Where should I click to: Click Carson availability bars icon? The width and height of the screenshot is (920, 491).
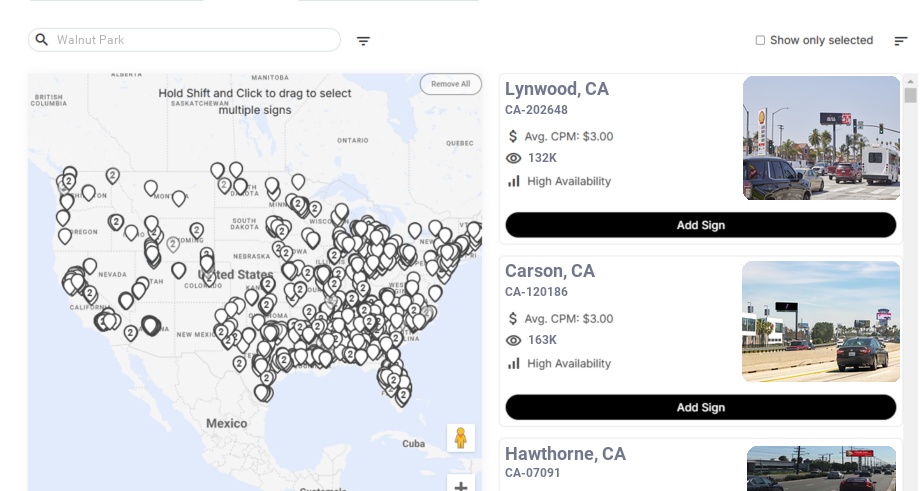click(x=514, y=363)
